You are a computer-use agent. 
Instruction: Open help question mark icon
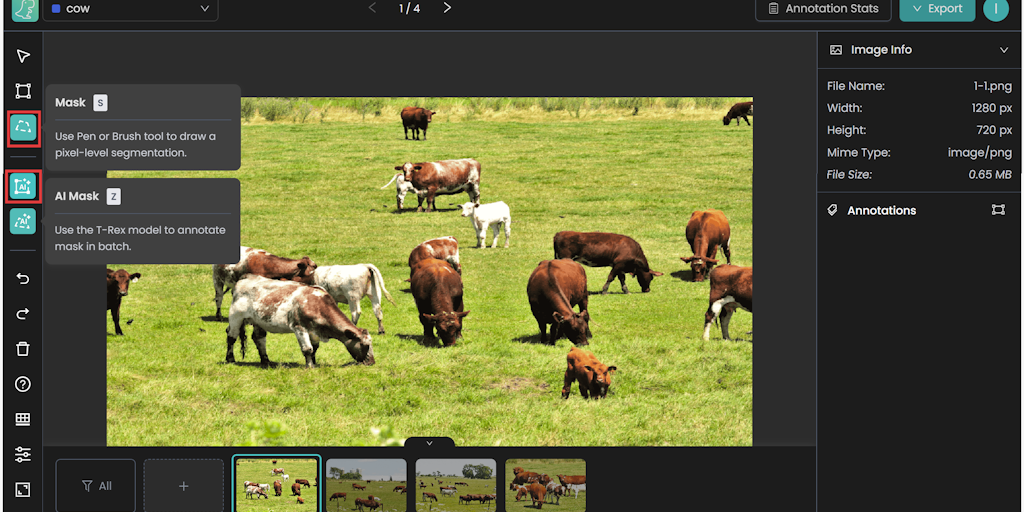tap(24, 384)
